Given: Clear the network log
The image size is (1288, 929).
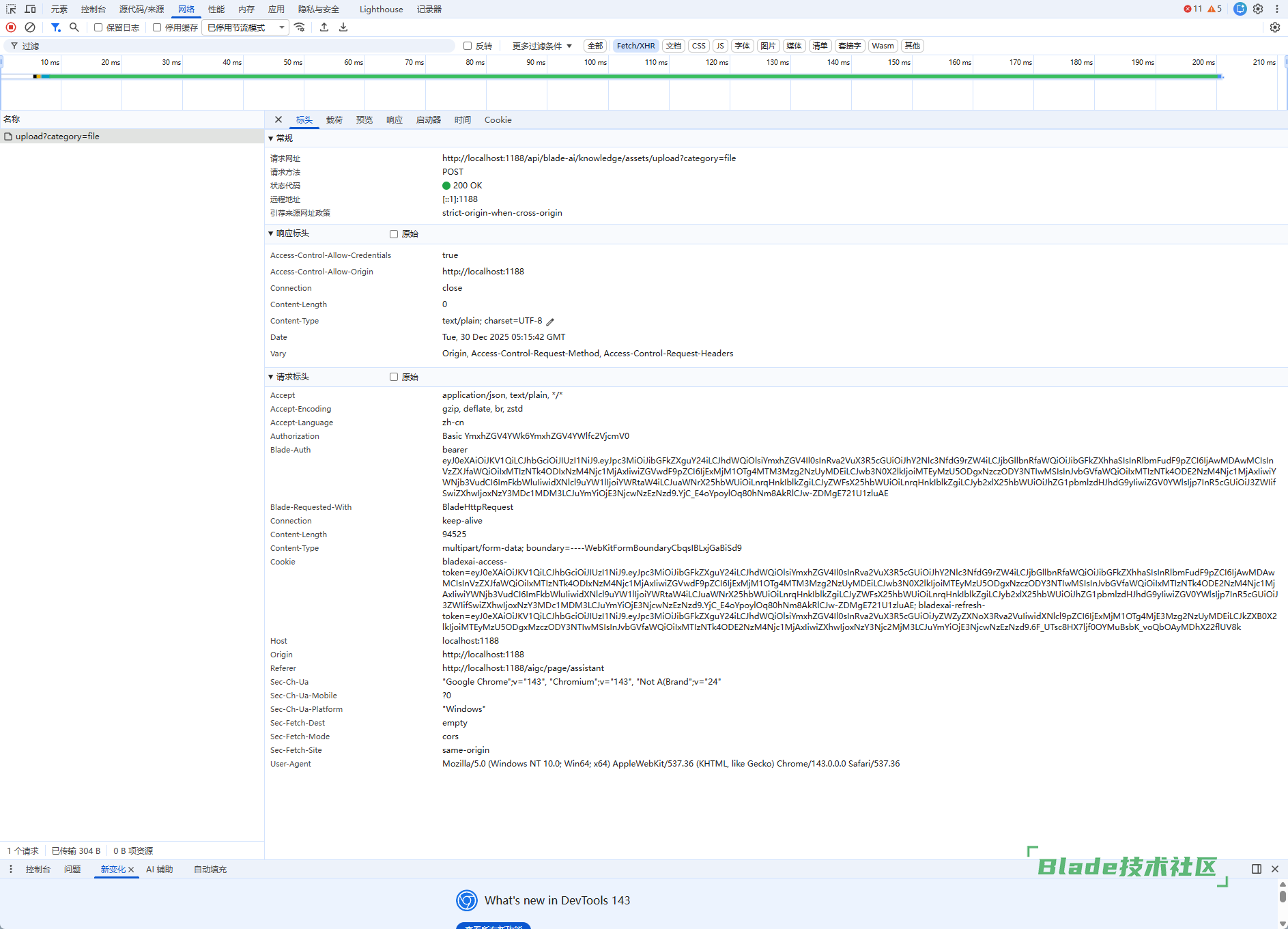Looking at the screenshot, I should 30,27.
